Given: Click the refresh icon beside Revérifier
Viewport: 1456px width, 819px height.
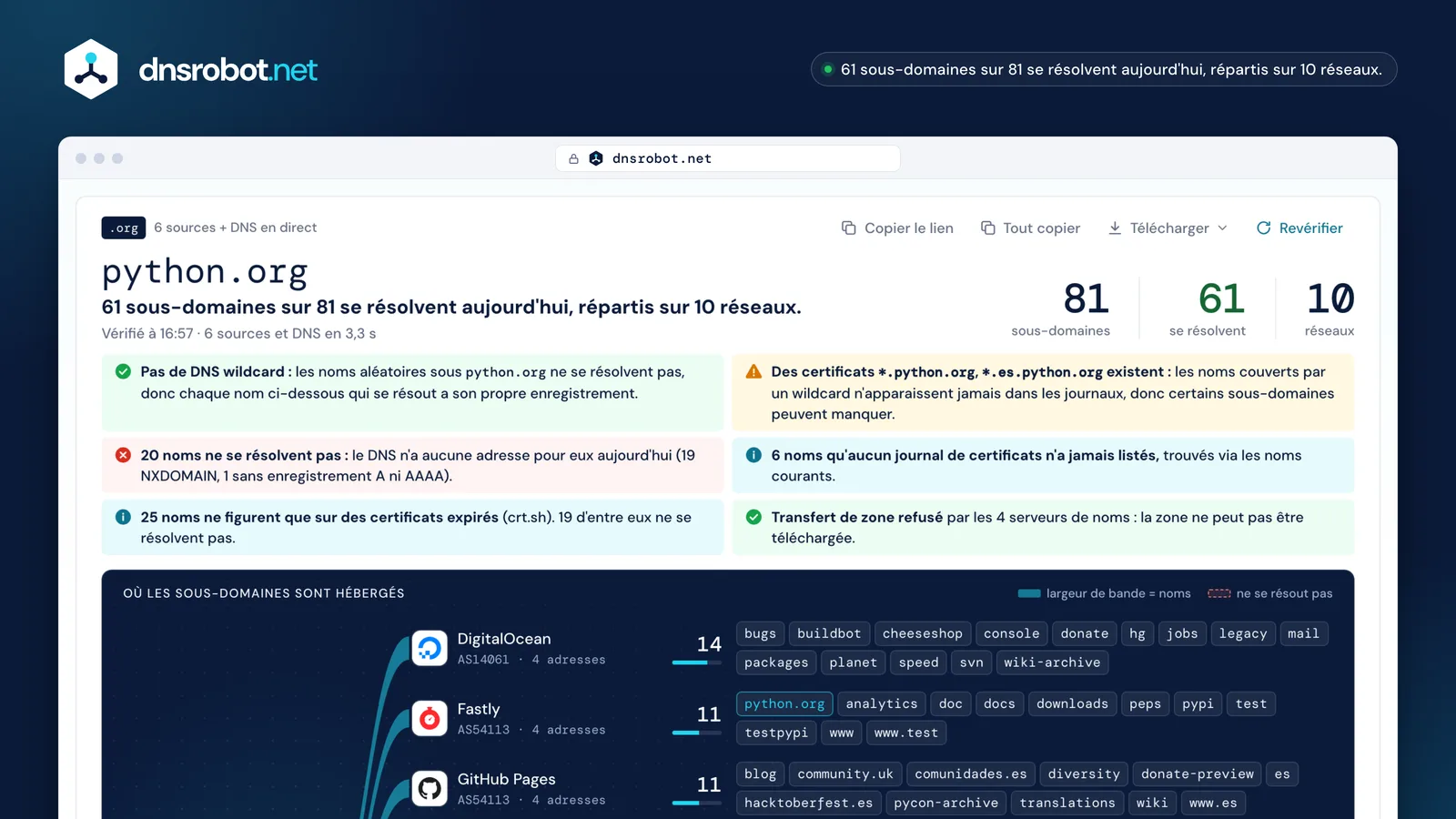Looking at the screenshot, I should [x=1264, y=228].
